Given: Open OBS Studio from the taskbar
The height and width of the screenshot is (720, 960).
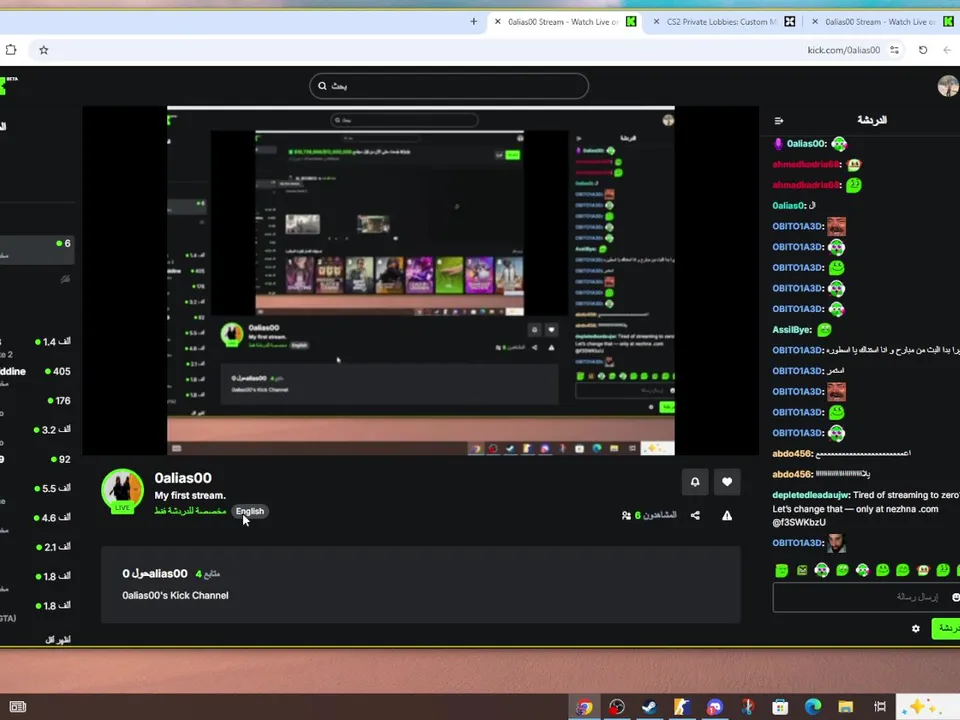Looking at the screenshot, I should [x=617, y=707].
